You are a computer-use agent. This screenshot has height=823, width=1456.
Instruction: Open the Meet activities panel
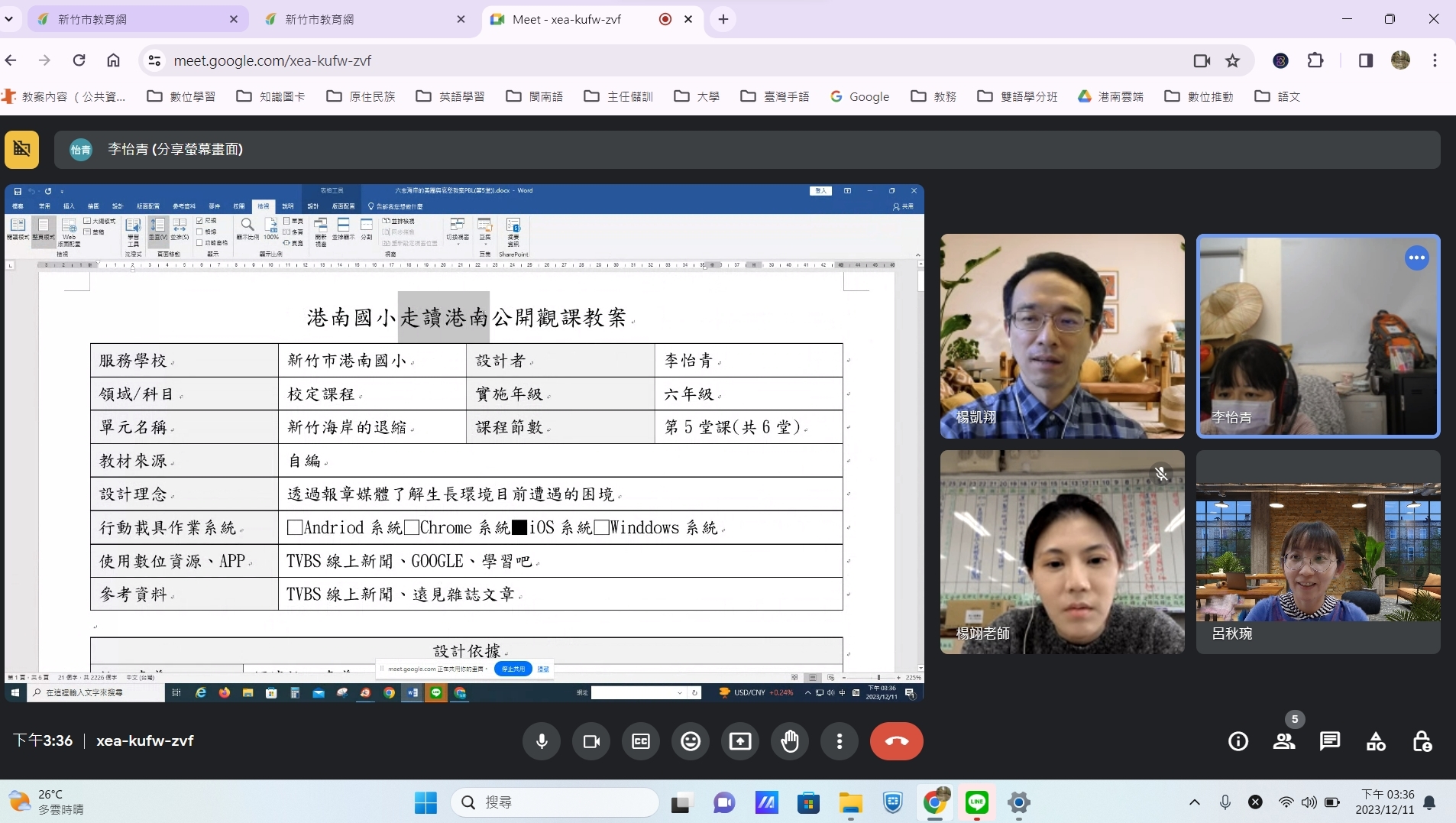point(1376,741)
